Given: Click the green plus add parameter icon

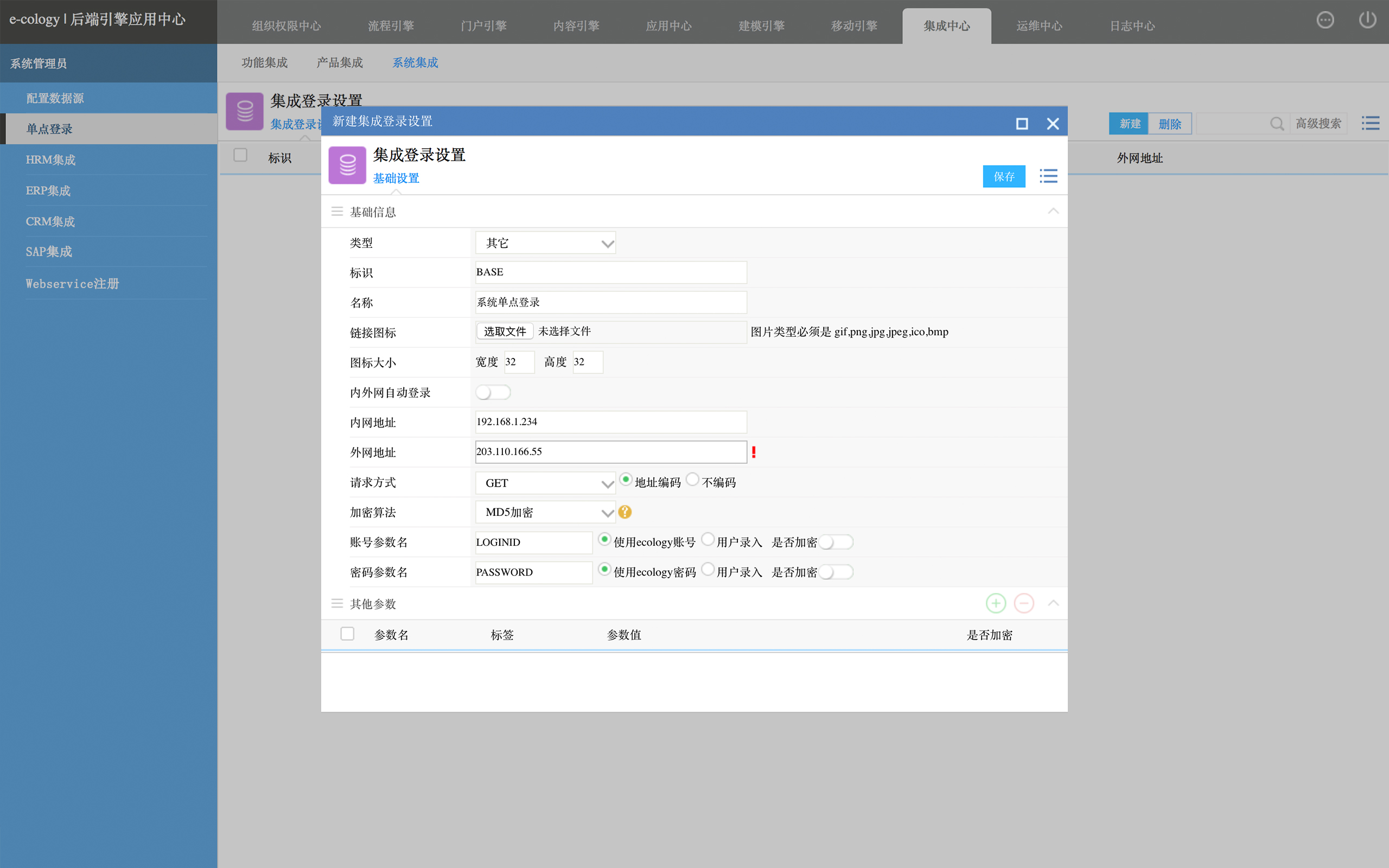Looking at the screenshot, I should (x=996, y=603).
